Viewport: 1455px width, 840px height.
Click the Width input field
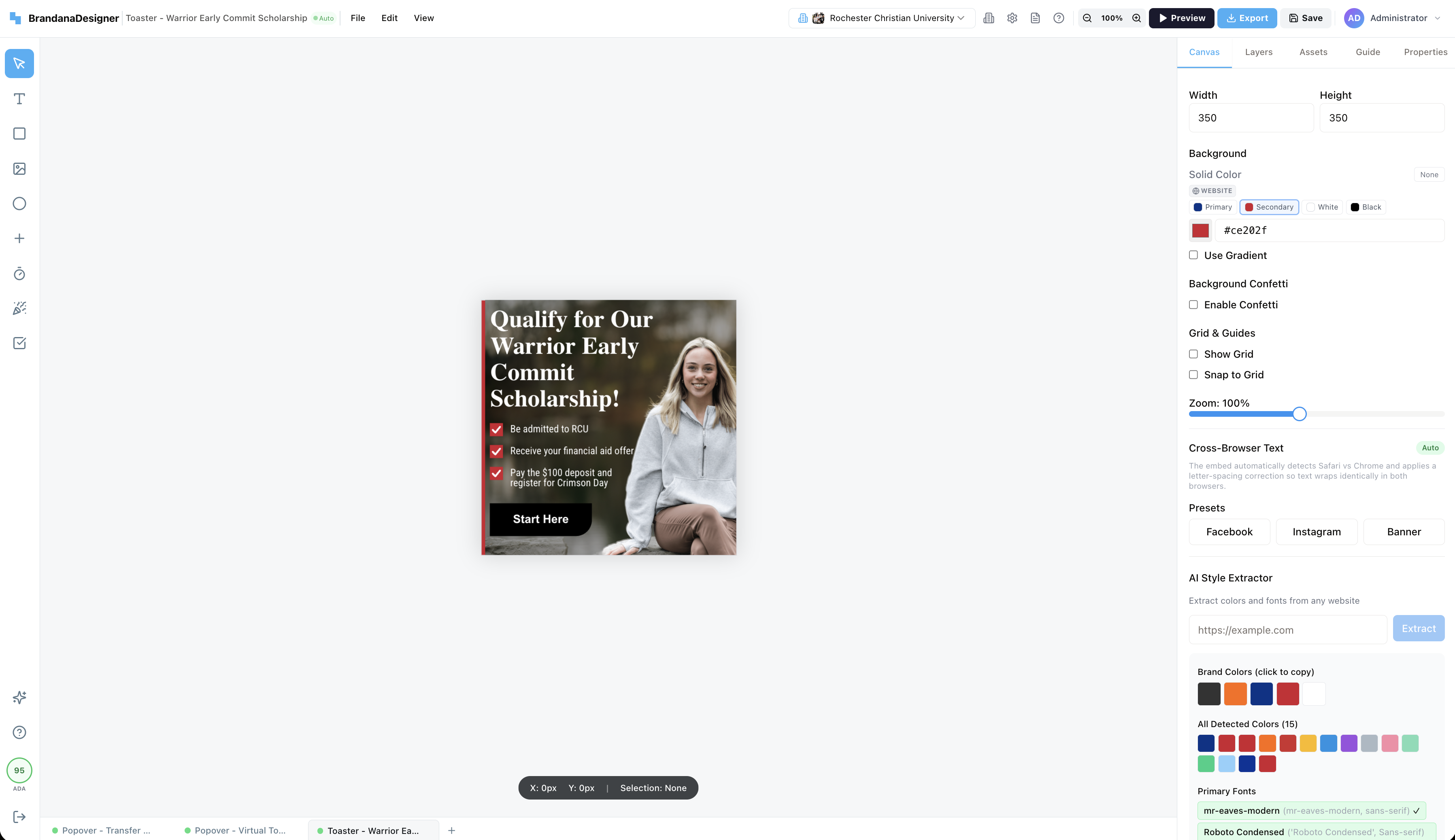pyautogui.click(x=1251, y=118)
